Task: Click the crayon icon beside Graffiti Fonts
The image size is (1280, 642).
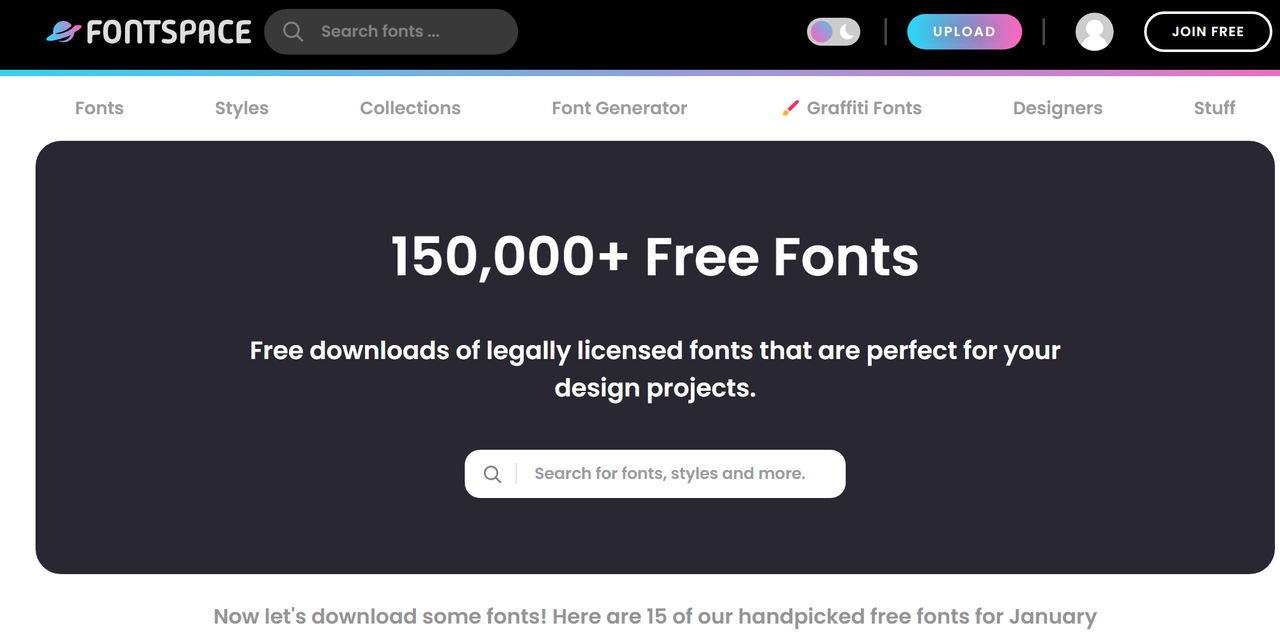Action: click(790, 108)
